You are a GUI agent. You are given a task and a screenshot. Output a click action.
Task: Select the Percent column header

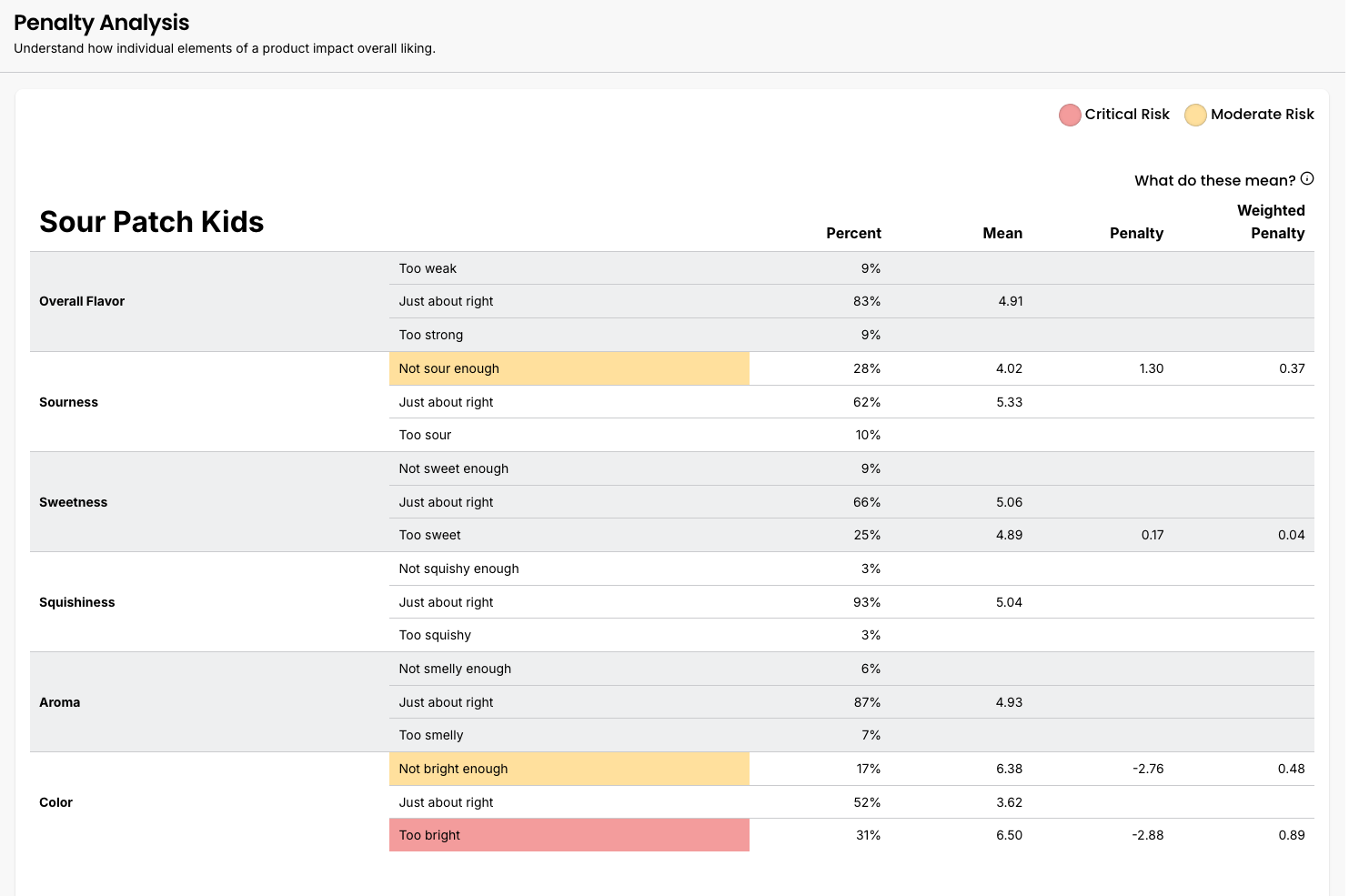pyautogui.click(x=852, y=233)
